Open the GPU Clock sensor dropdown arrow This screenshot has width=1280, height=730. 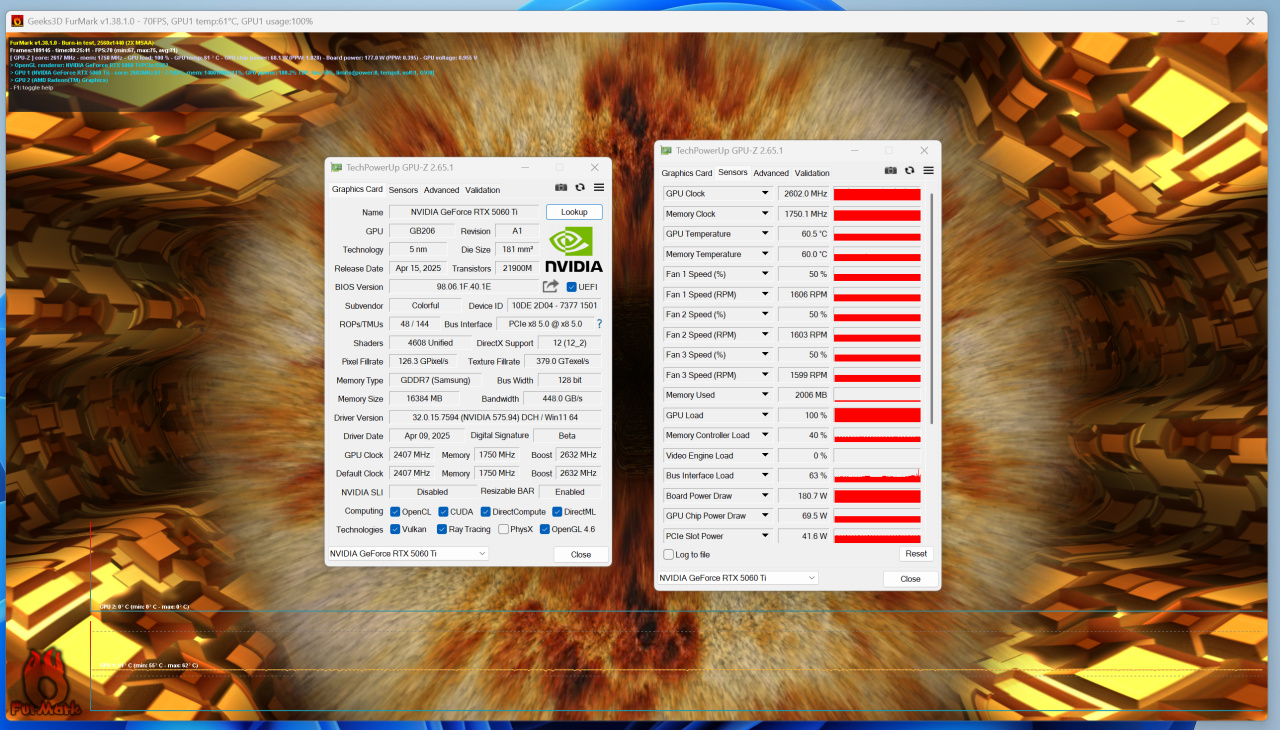pos(765,194)
